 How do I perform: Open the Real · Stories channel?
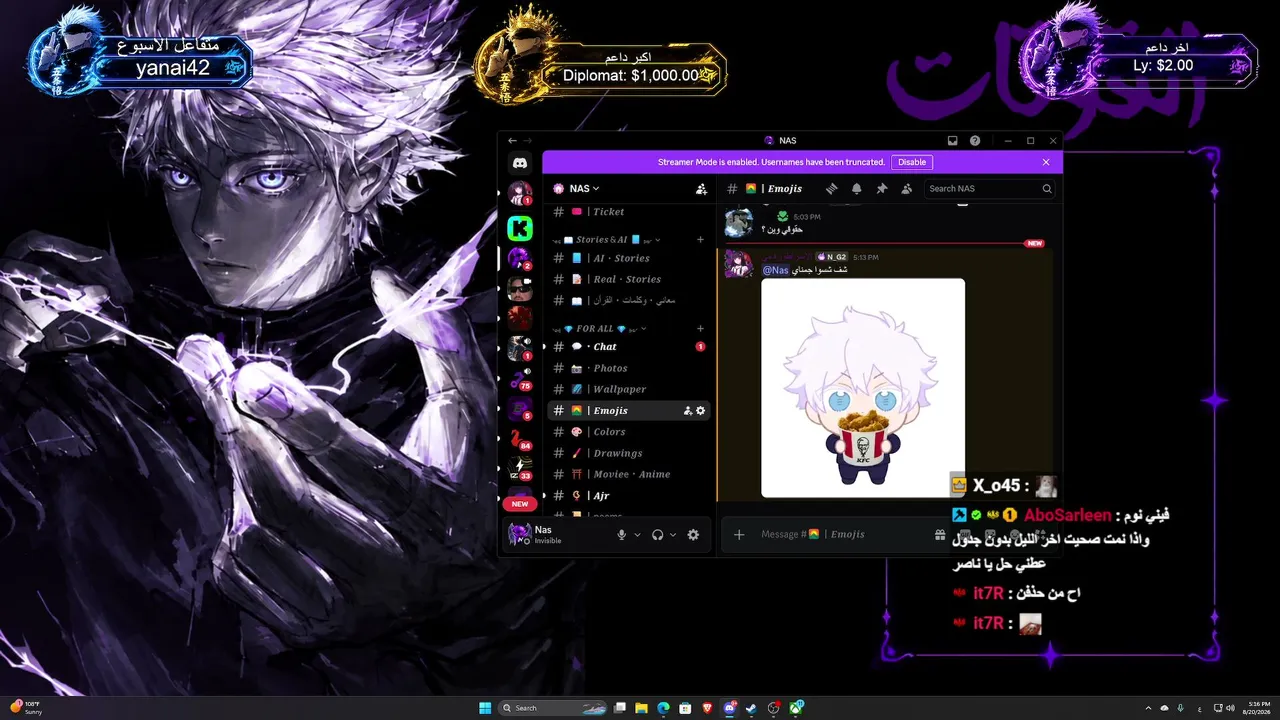point(629,279)
